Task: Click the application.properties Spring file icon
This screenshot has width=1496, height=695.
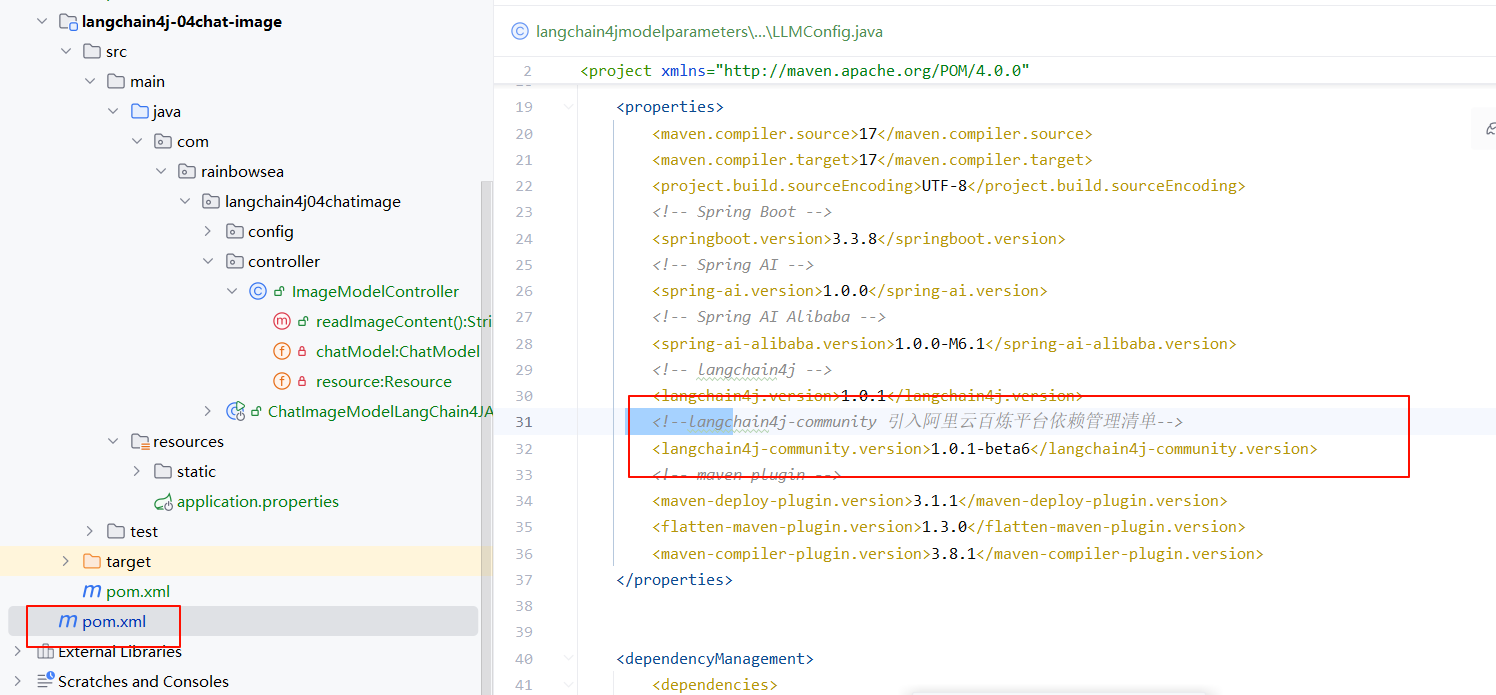Action: (x=163, y=502)
